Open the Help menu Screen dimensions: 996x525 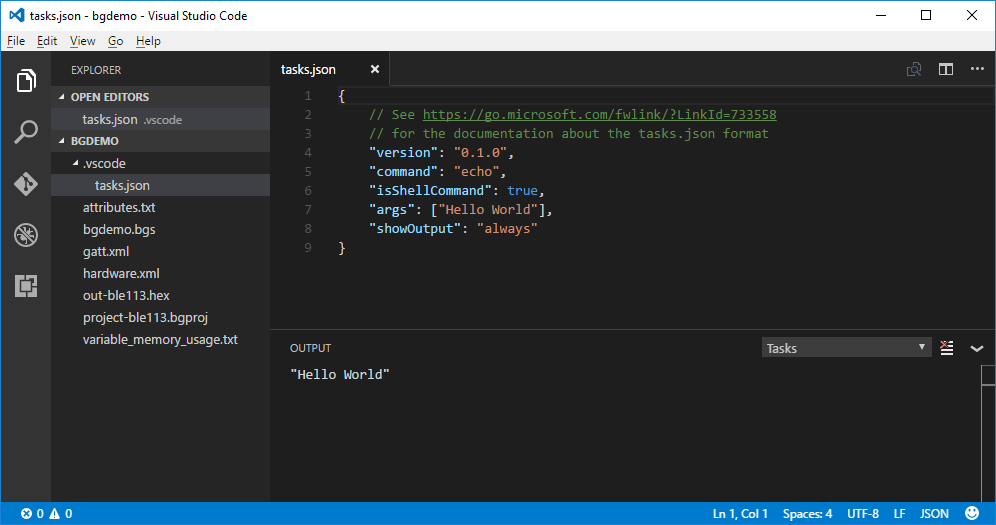coord(148,41)
